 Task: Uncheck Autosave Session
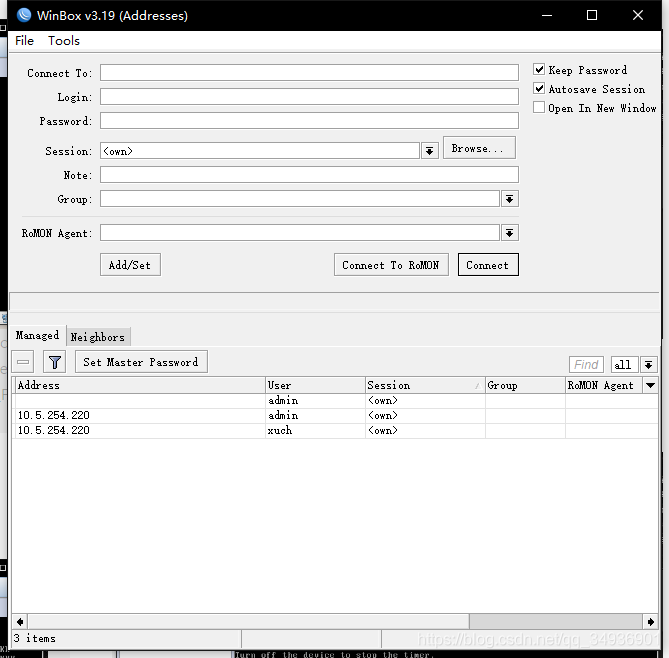point(539,88)
